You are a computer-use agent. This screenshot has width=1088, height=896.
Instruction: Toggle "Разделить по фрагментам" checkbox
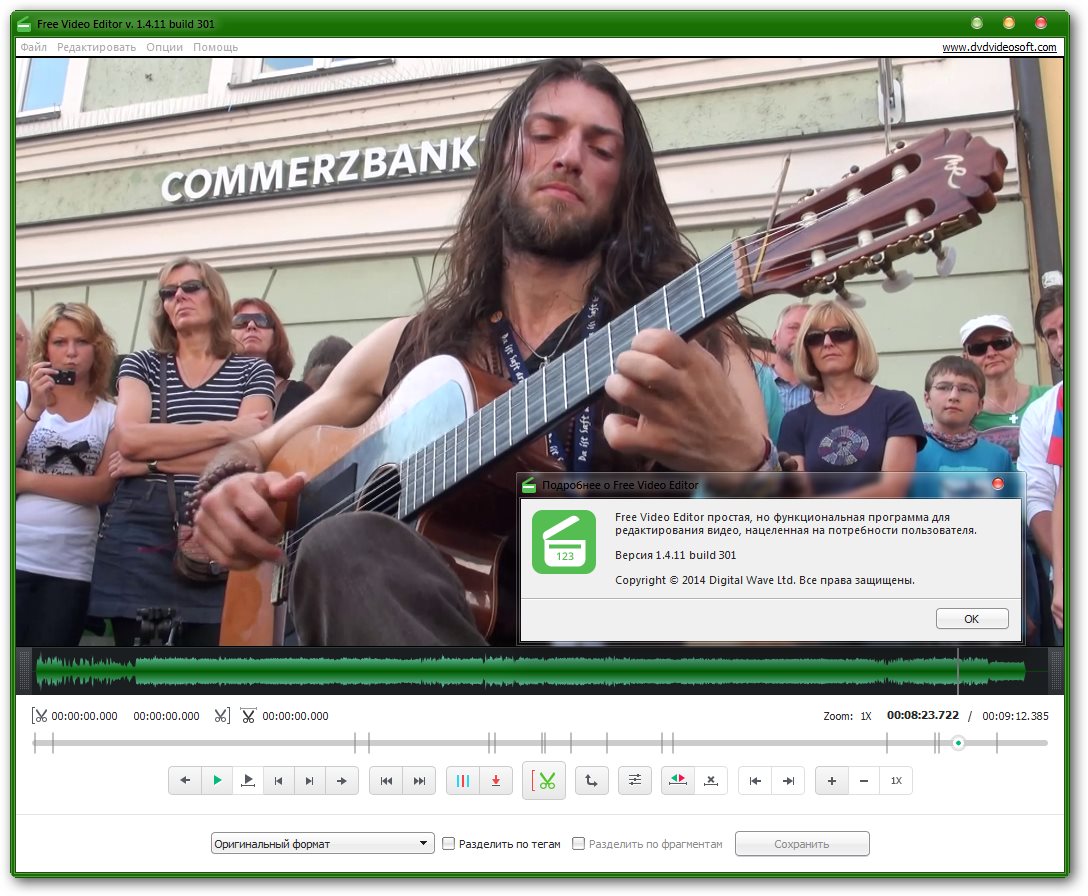coord(579,844)
